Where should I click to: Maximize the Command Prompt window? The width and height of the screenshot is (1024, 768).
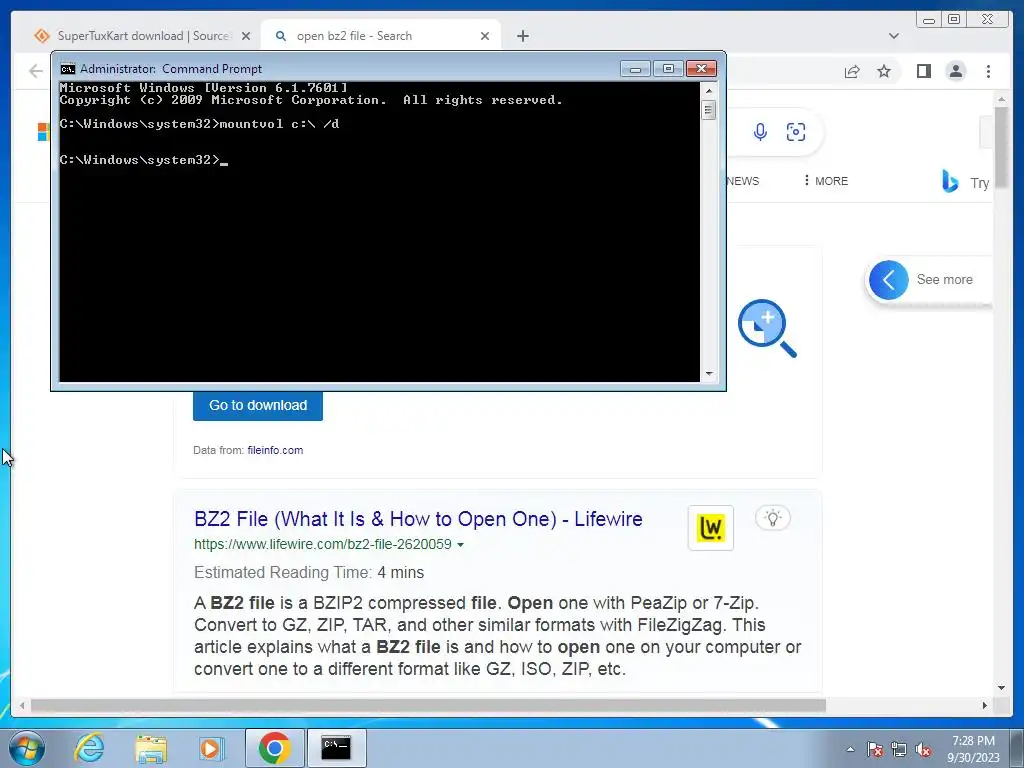(x=668, y=69)
